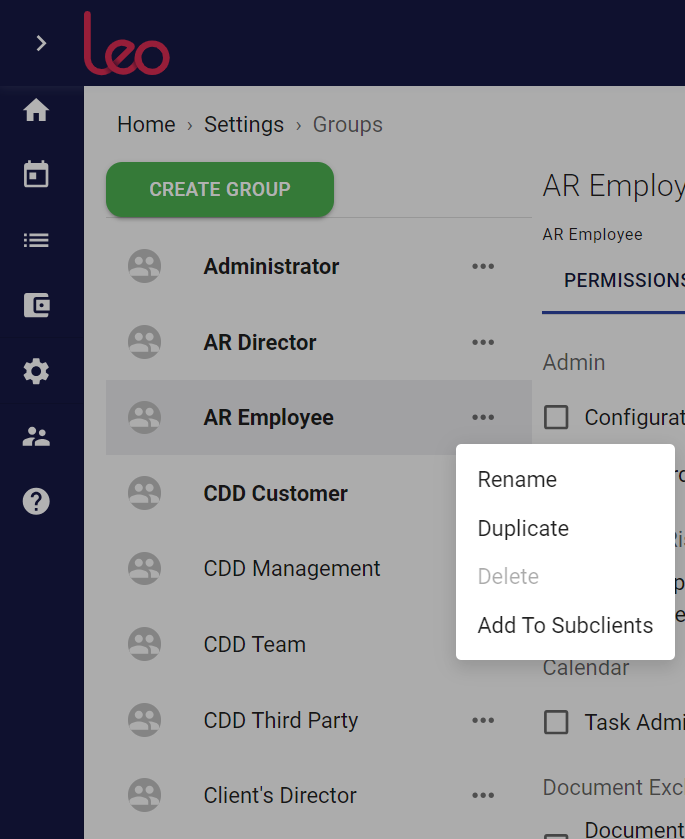Click the Administrator group avatar icon

144,266
